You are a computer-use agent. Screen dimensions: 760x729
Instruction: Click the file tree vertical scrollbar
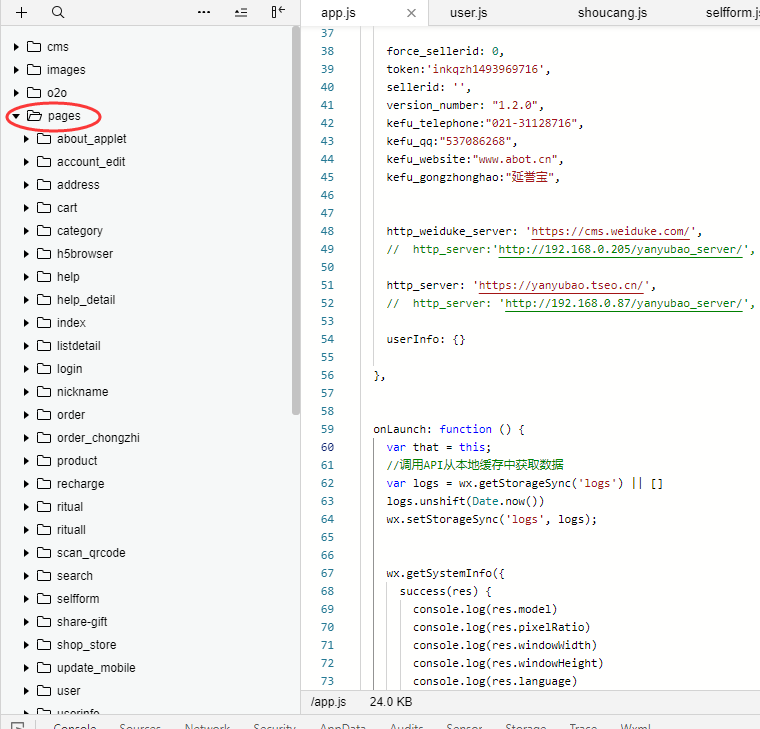click(295, 220)
